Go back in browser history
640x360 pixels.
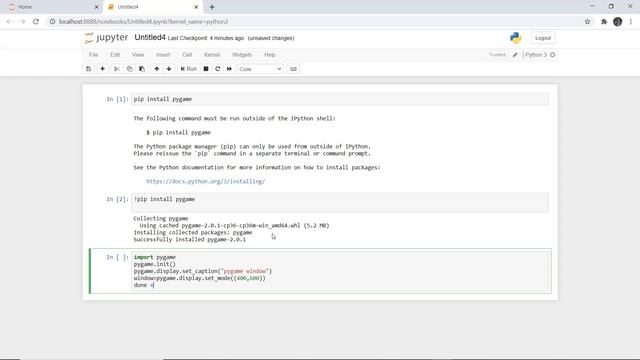pos(9,22)
